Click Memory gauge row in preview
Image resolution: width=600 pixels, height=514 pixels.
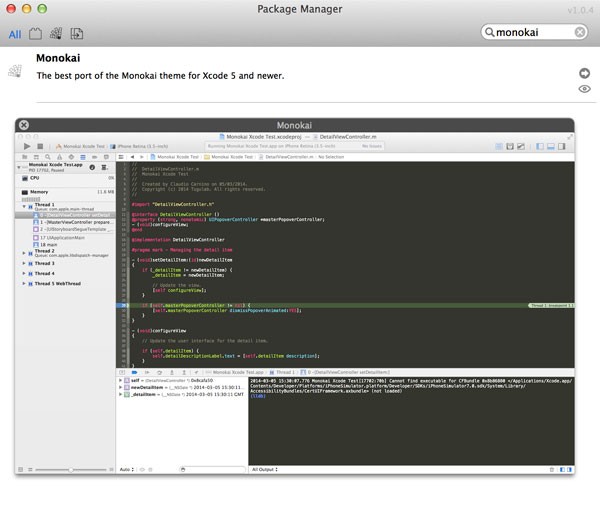65,192
